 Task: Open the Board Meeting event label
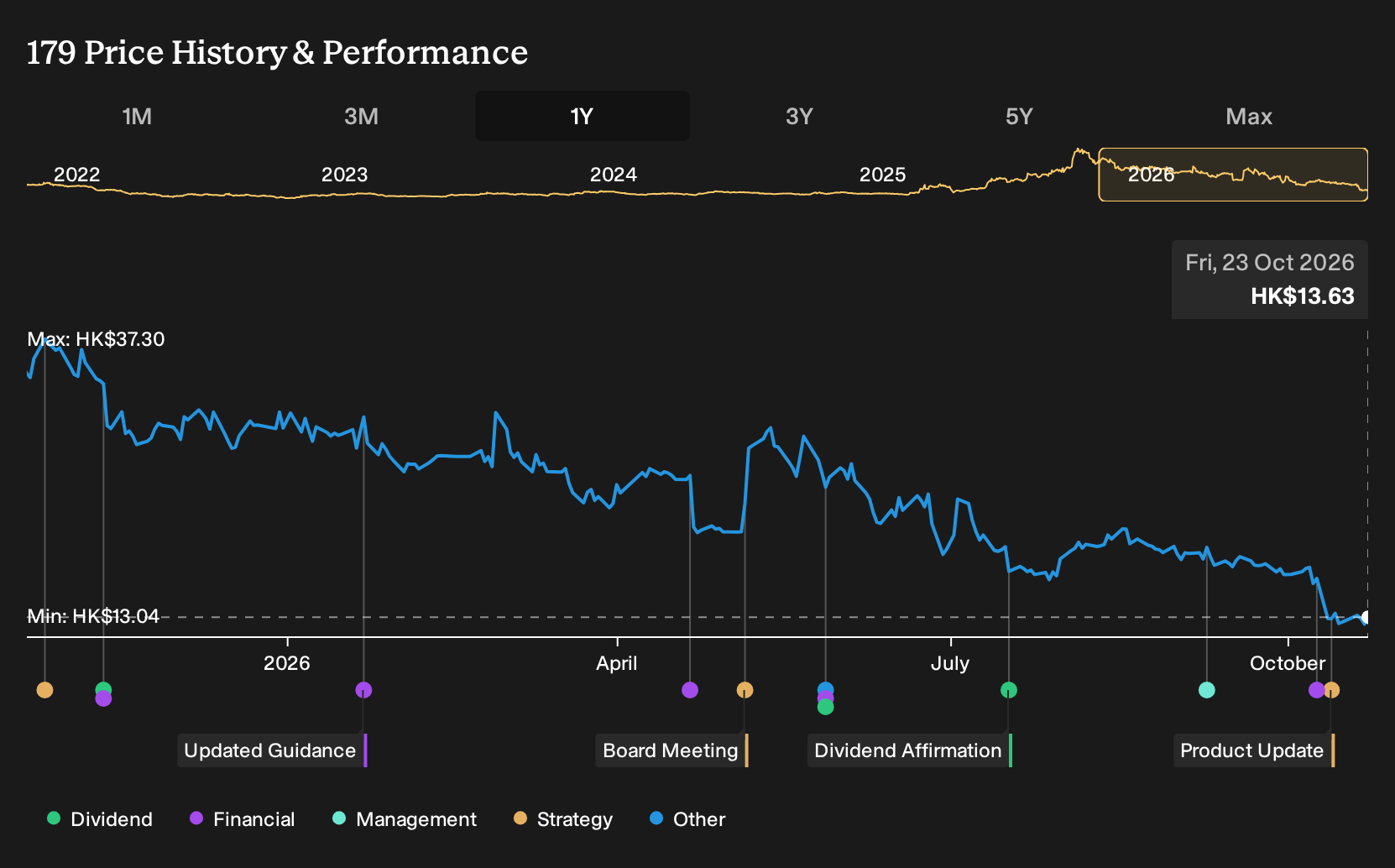(672, 750)
